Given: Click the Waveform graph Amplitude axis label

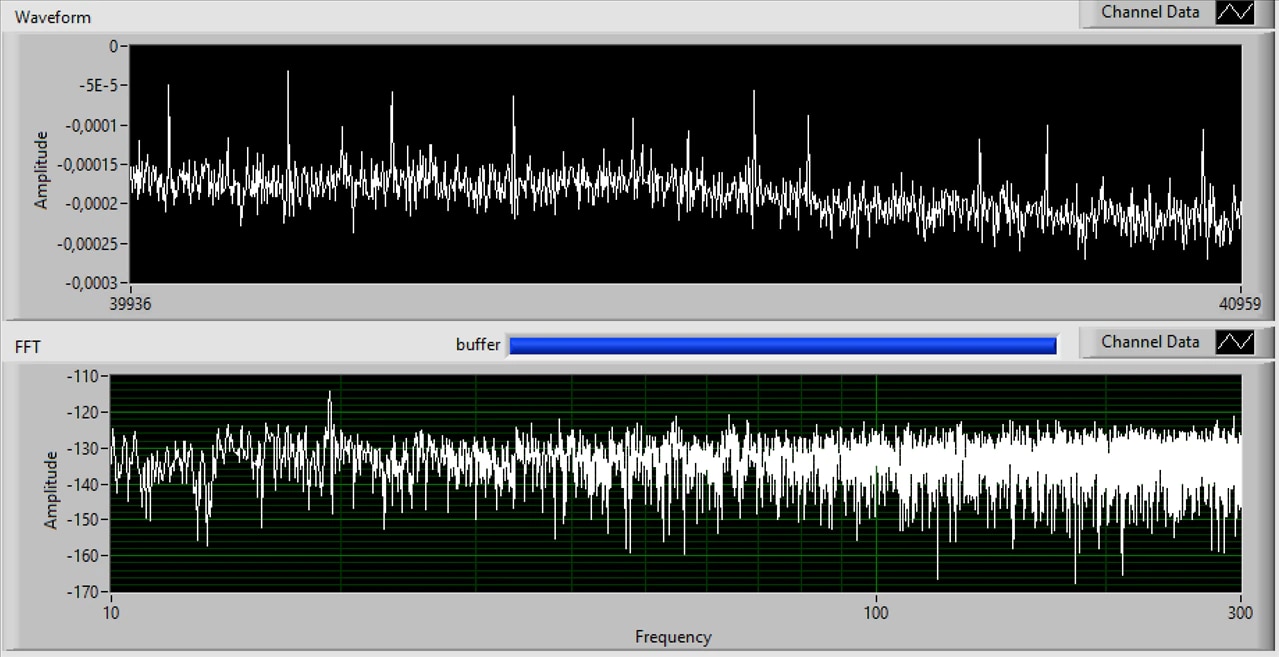Looking at the screenshot, I should 41,169.
